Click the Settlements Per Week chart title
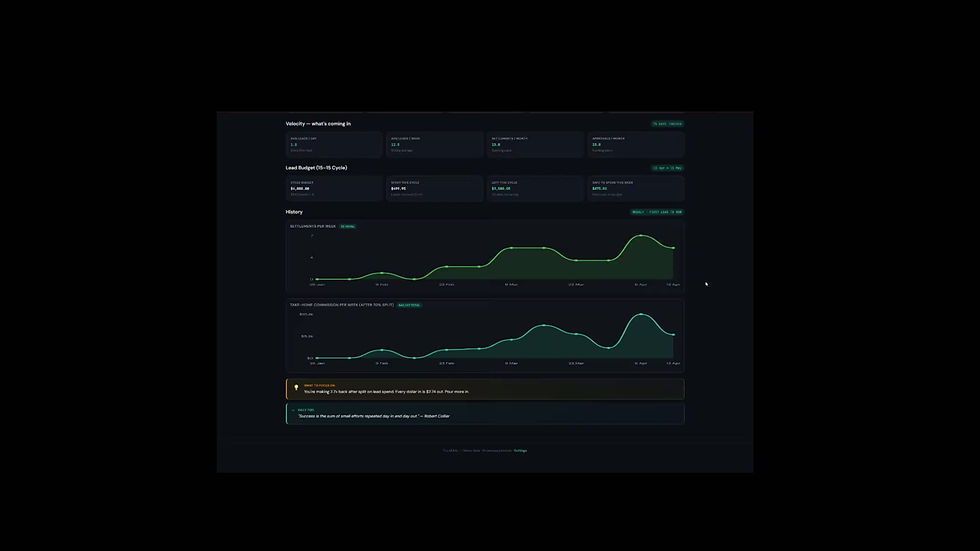This screenshot has height=551, width=980. (x=312, y=227)
